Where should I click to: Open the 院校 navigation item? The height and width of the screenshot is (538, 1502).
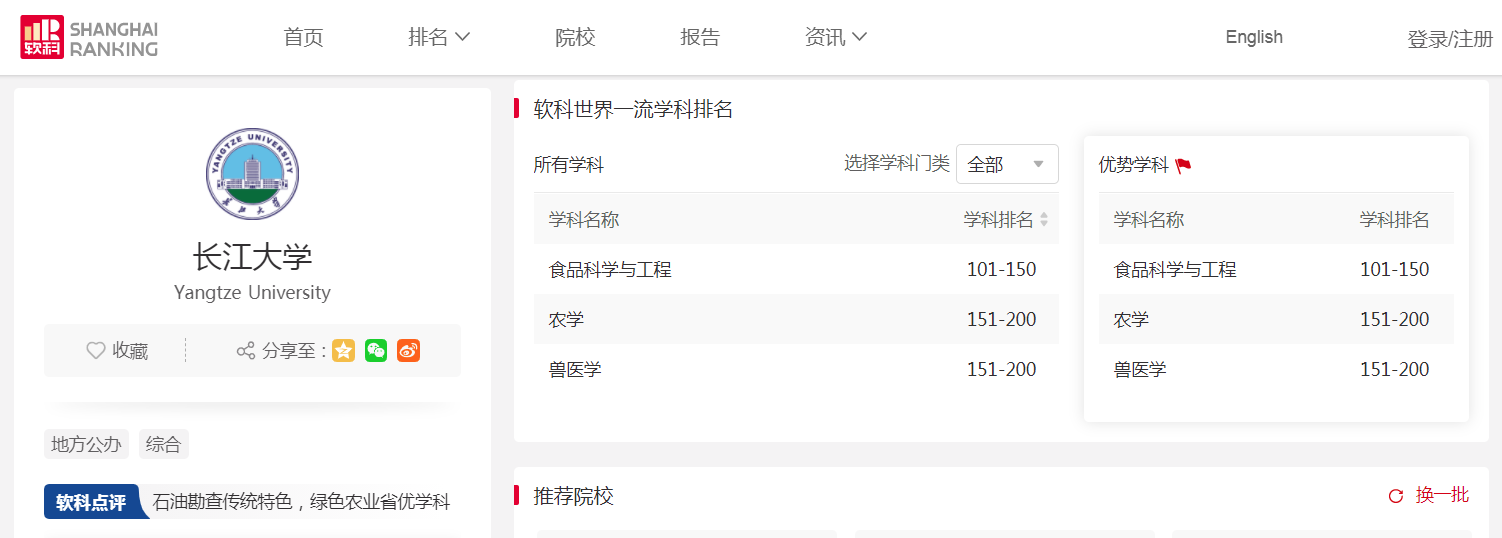point(575,37)
